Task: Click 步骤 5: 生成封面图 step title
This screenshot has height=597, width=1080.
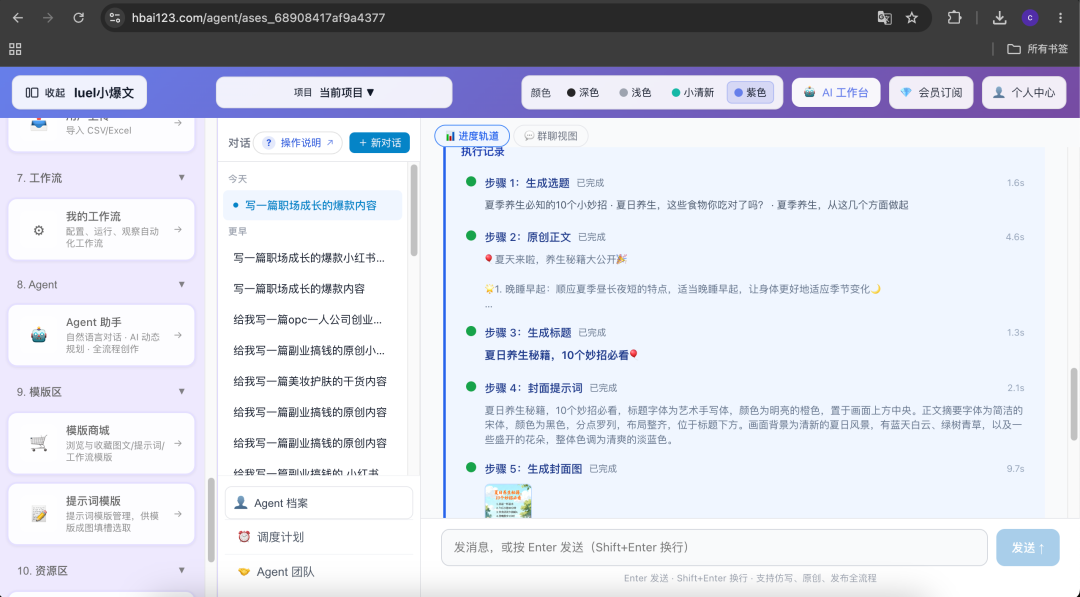Action: coord(533,469)
